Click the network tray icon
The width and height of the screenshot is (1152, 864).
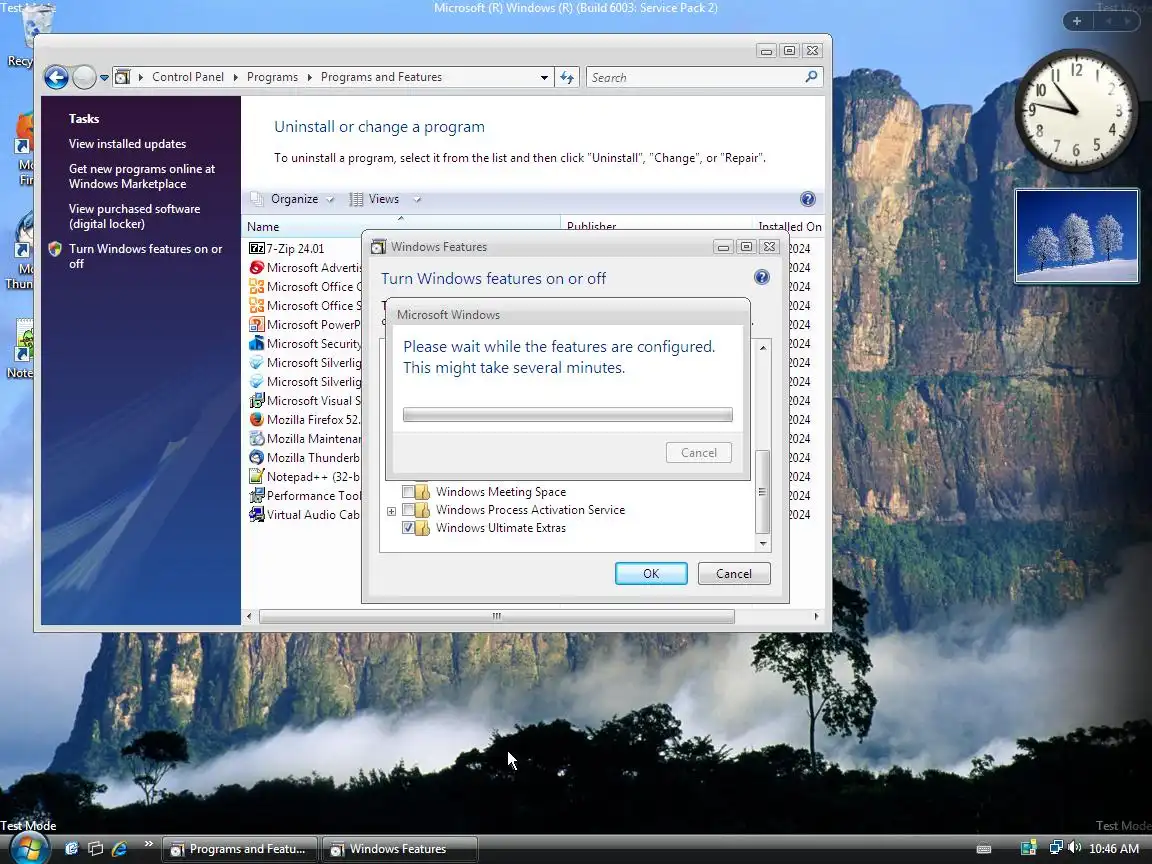[x=1056, y=848]
